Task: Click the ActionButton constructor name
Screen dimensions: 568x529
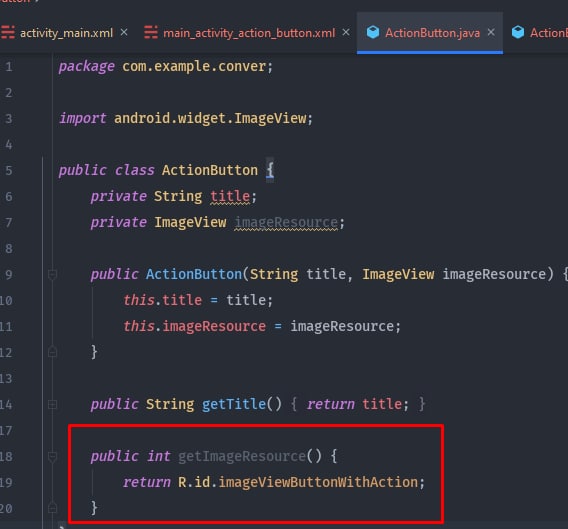Action: (194, 274)
